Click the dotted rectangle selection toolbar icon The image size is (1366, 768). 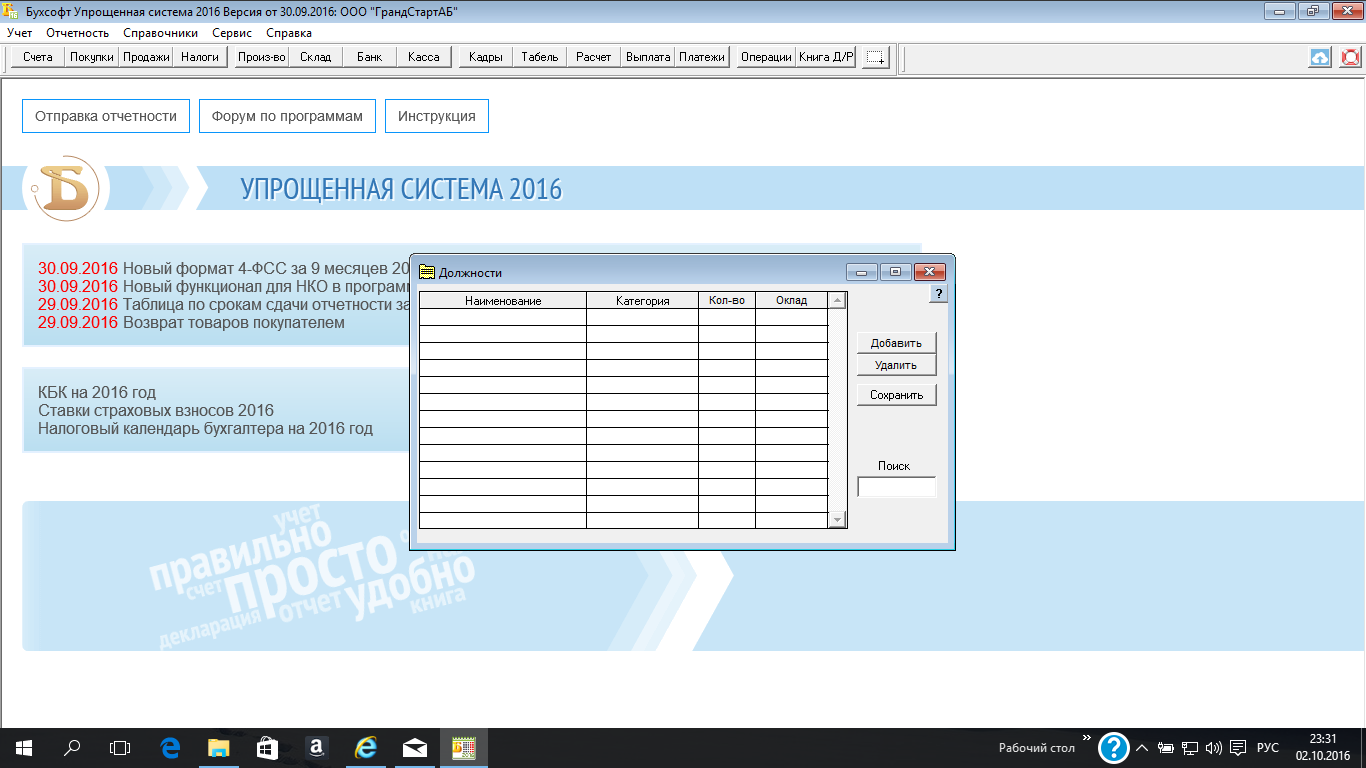[876, 57]
